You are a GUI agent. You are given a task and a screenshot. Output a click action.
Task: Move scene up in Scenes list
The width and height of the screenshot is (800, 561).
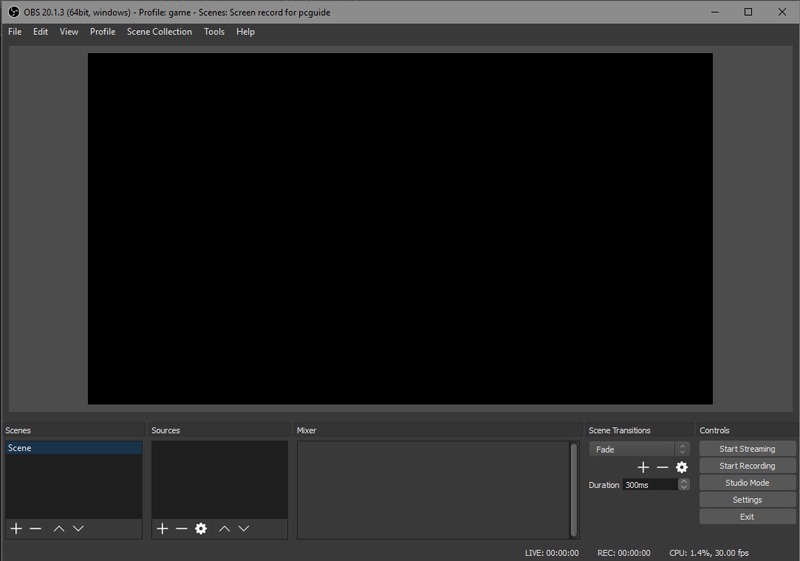coord(59,528)
